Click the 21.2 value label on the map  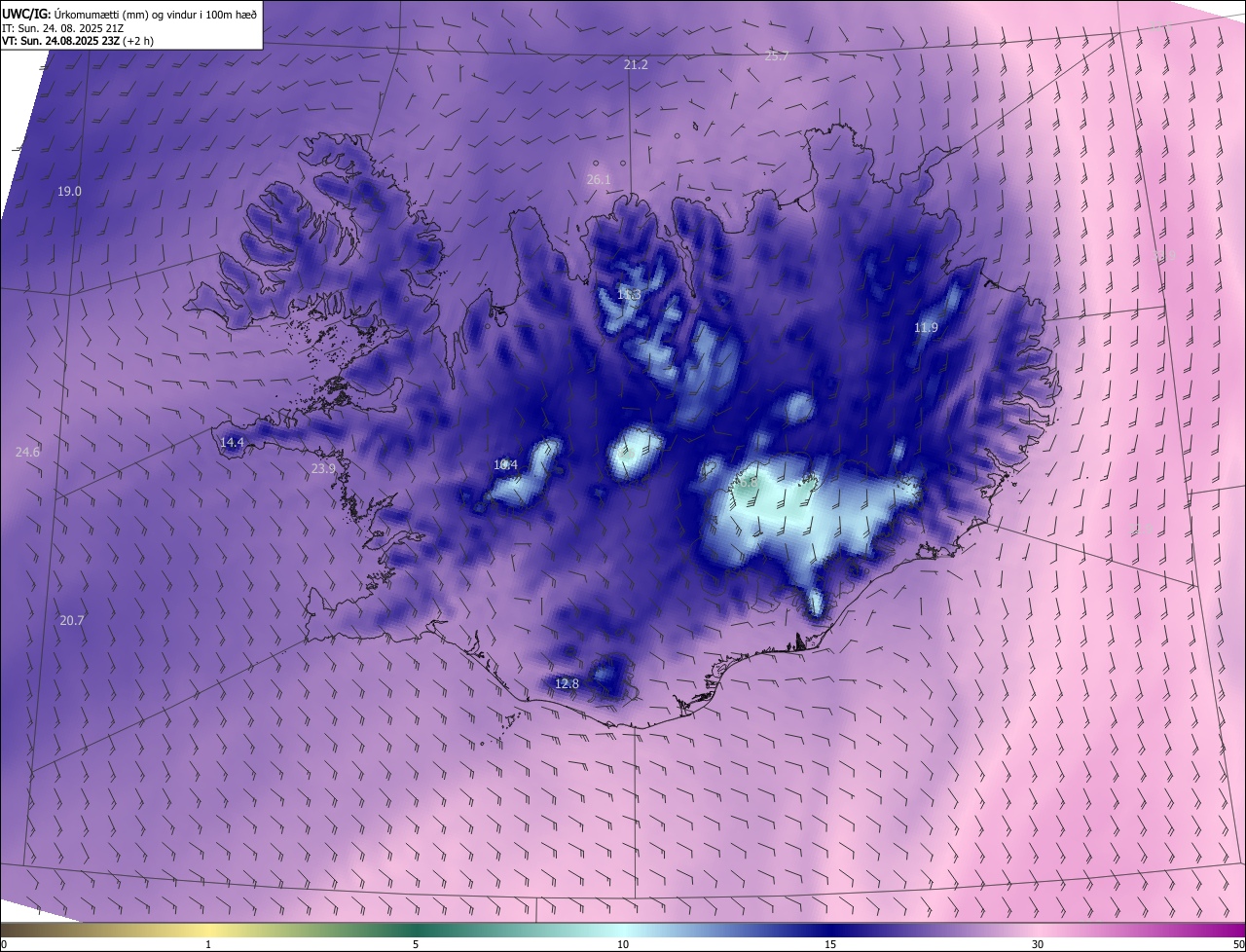pos(636,64)
